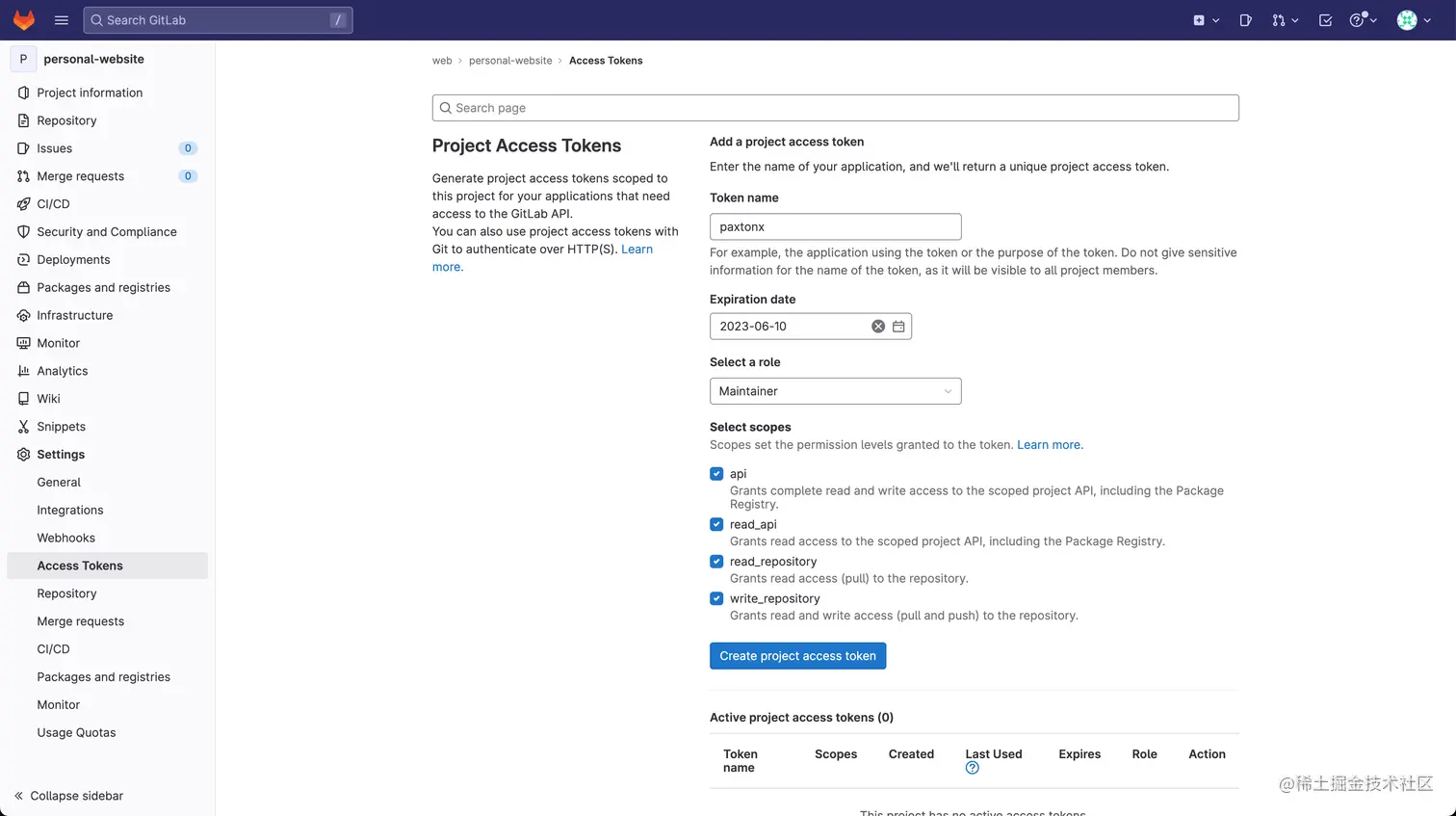The height and width of the screenshot is (816, 1456).
Task: Uncheck the api scope checkbox
Action: tap(716, 474)
